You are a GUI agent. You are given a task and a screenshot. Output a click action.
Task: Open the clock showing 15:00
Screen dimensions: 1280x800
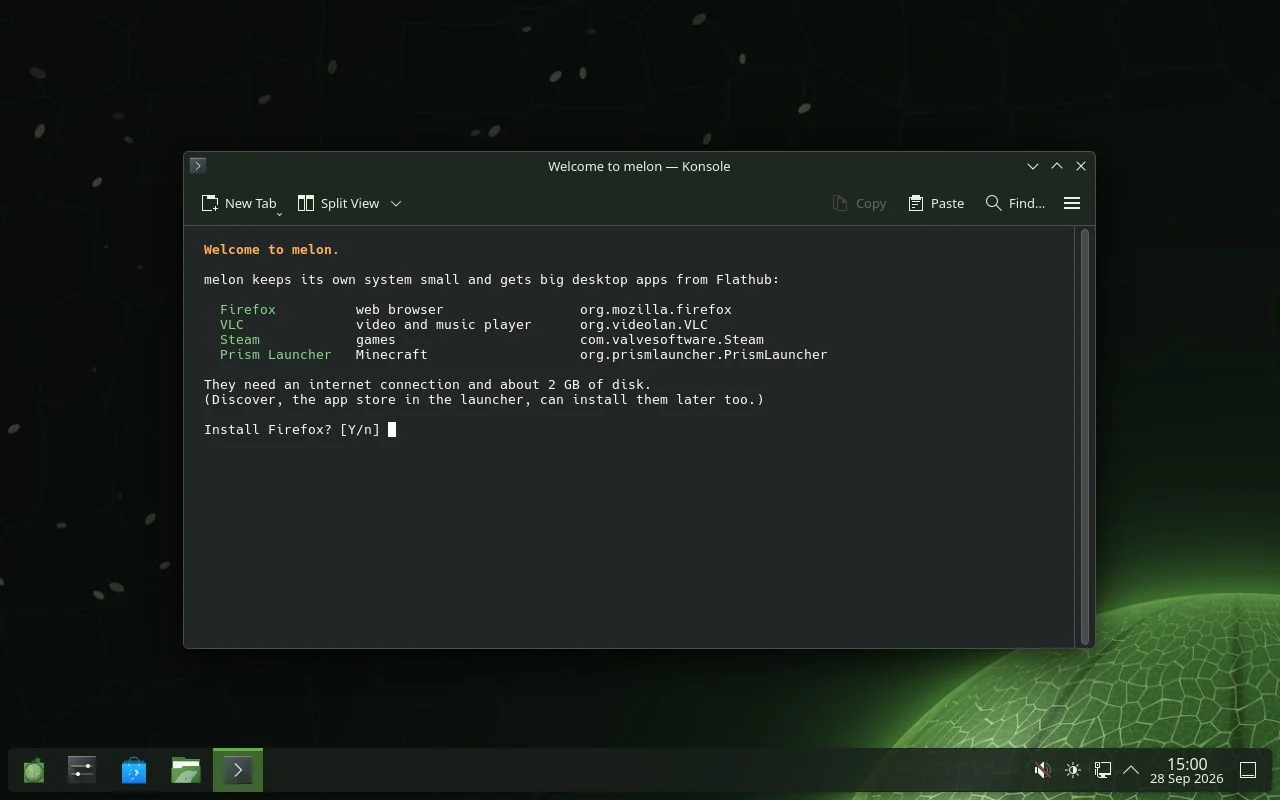click(x=1187, y=770)
